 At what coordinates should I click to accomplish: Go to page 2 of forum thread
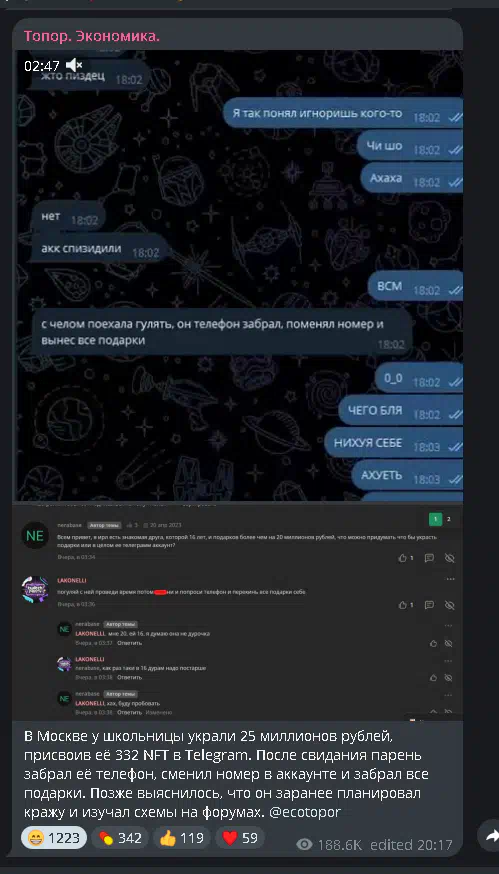(449, 519)
